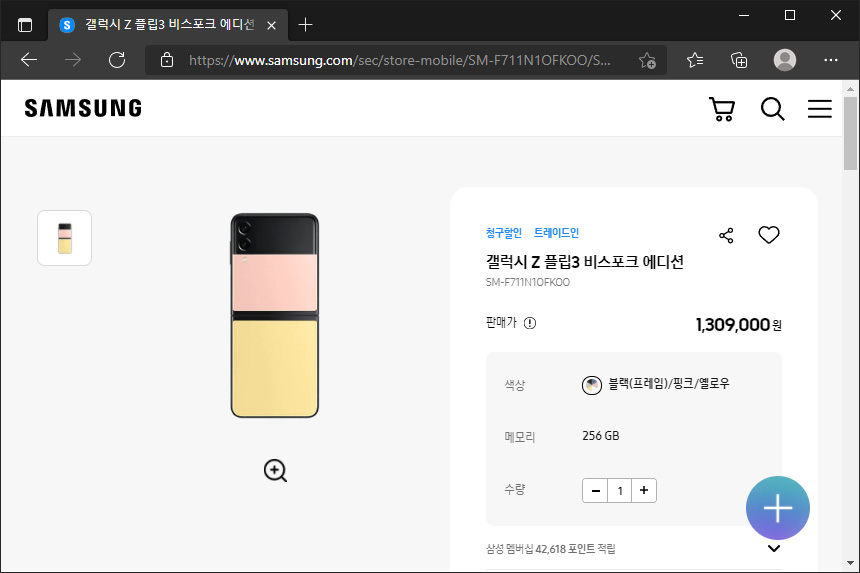
Task: Open browser Collections
Action: click(739, 60)
